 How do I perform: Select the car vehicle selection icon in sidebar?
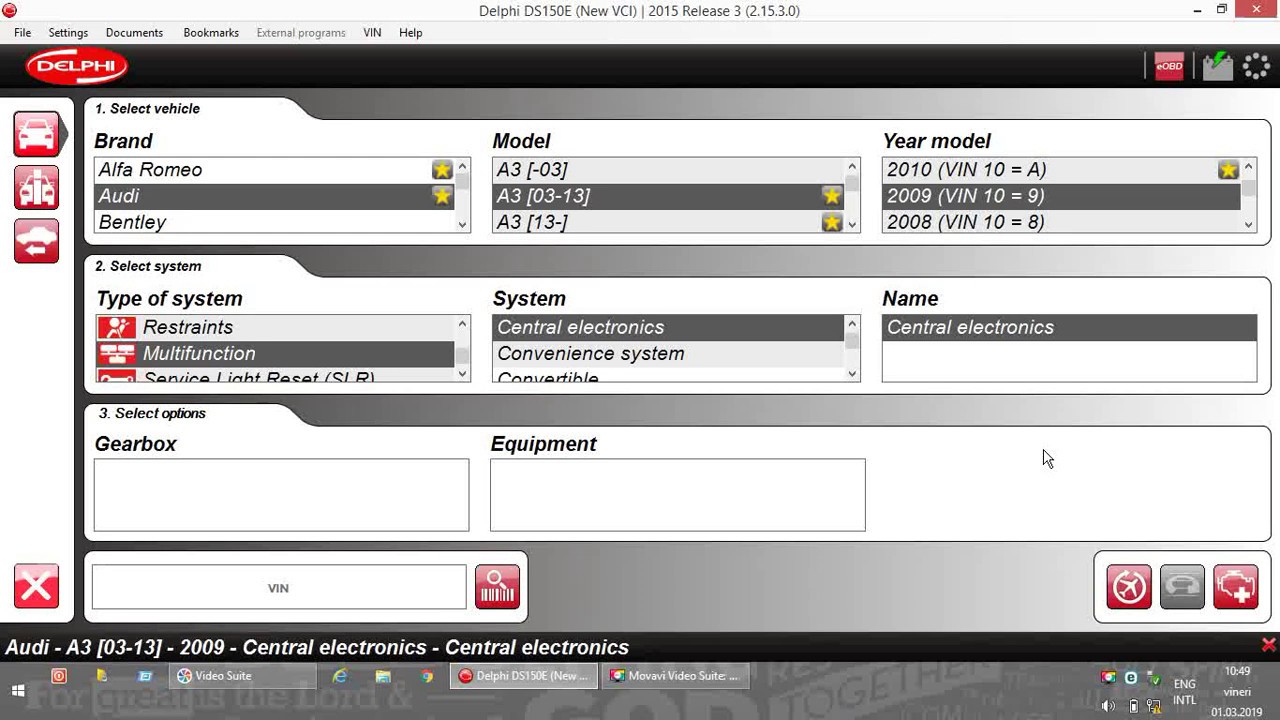click(x=36, y=134)
